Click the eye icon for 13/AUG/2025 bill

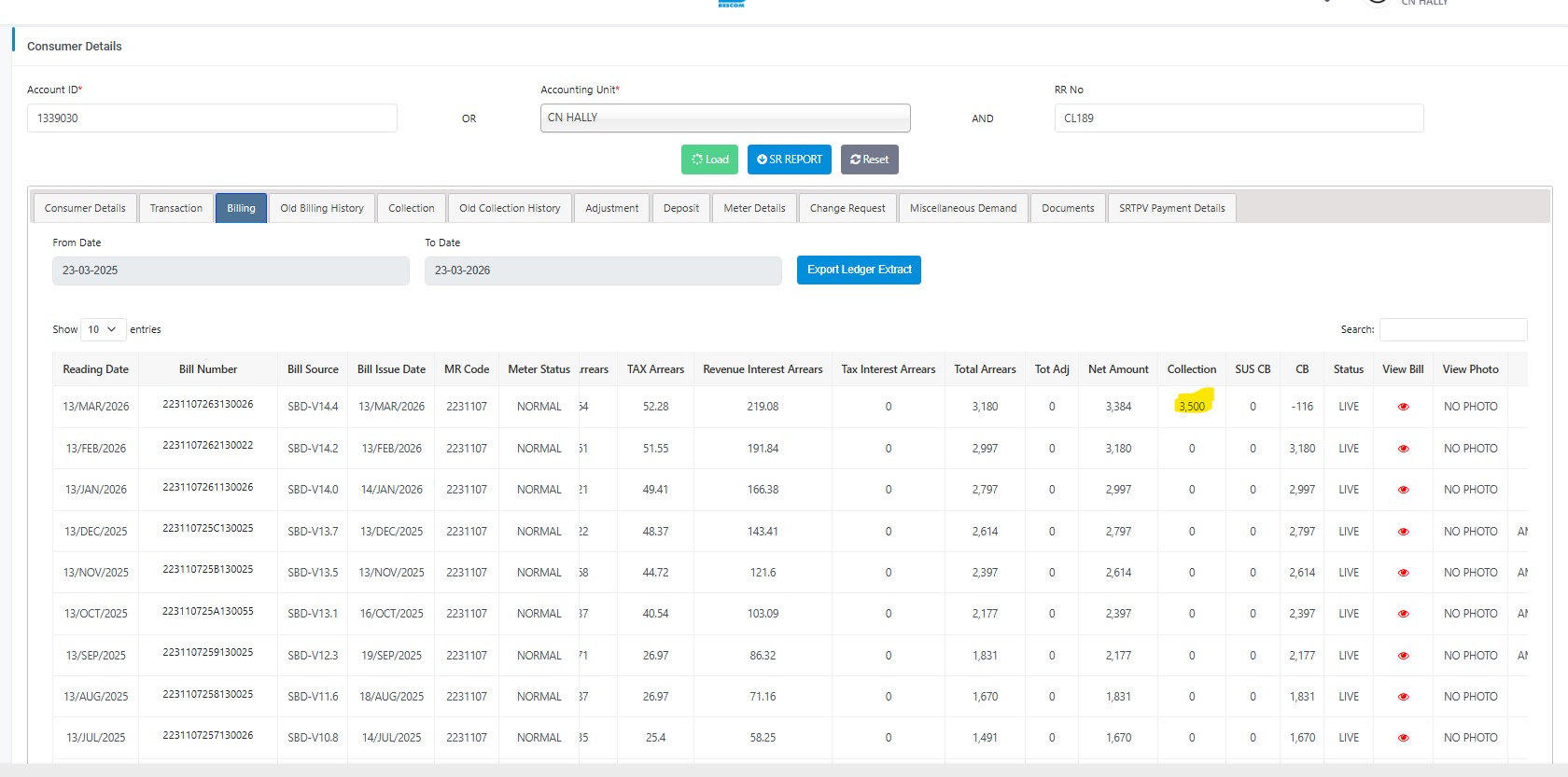pyautogui.click(x=1403, y=697)
